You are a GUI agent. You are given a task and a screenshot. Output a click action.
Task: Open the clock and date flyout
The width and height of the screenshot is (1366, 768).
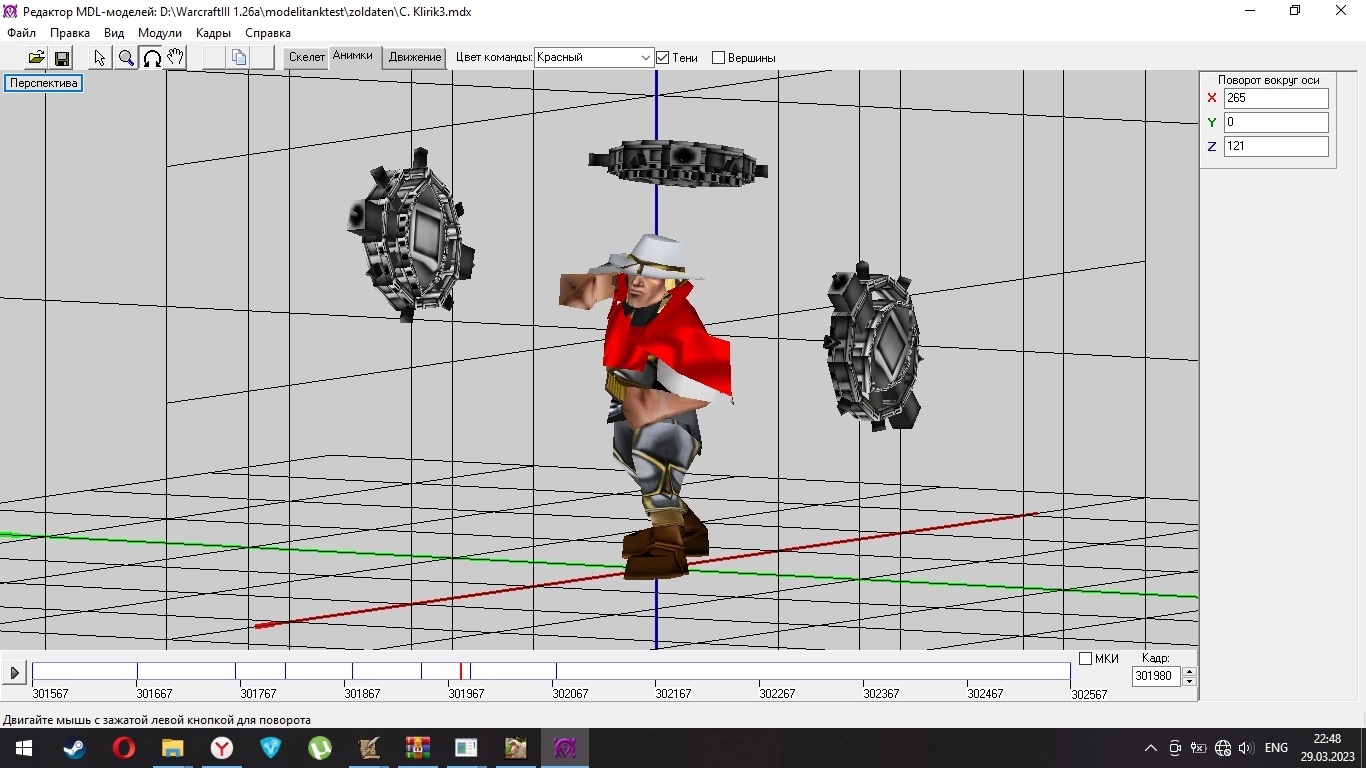coord(1327,748)
